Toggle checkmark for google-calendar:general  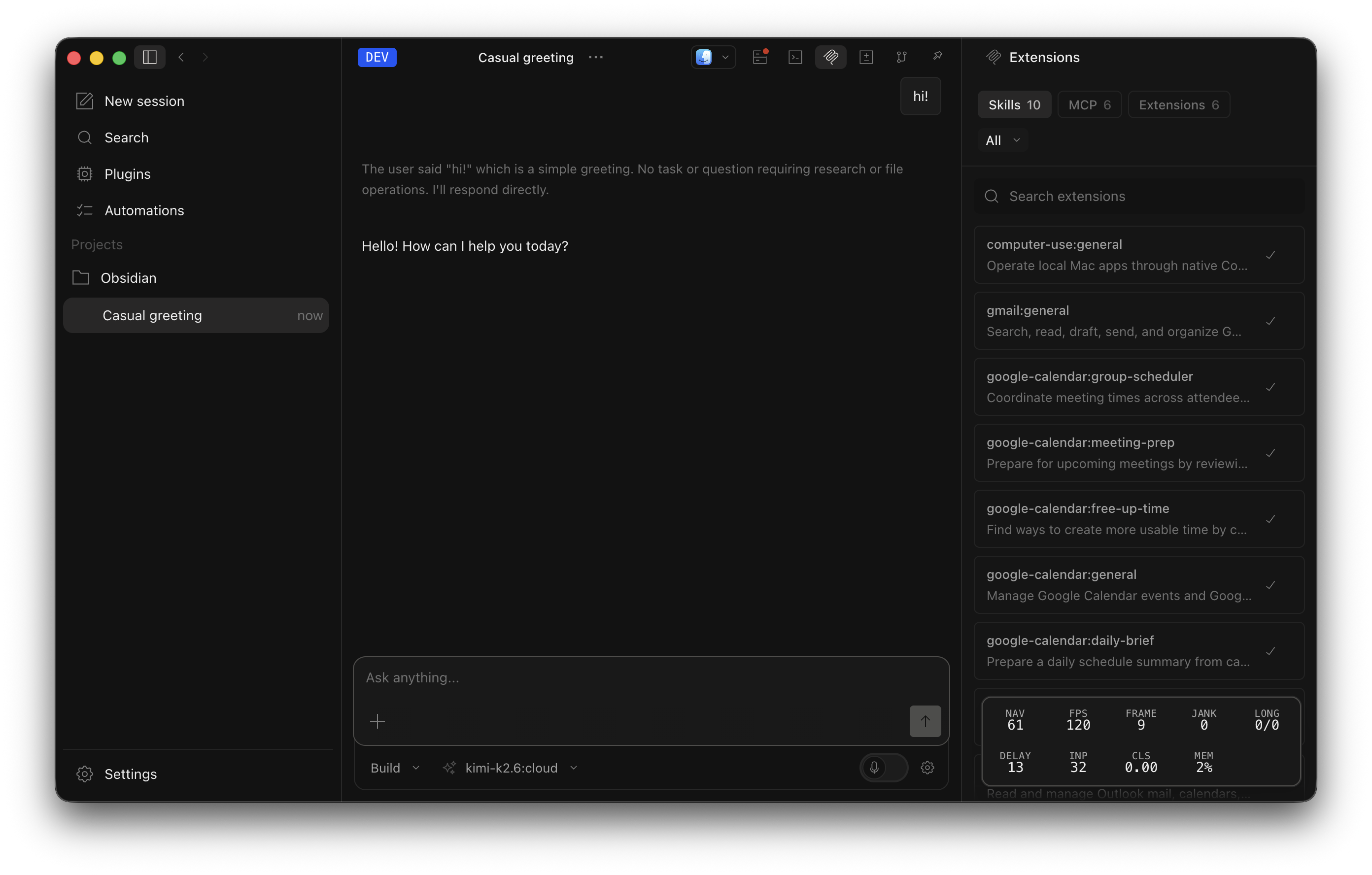[1270, 585]
